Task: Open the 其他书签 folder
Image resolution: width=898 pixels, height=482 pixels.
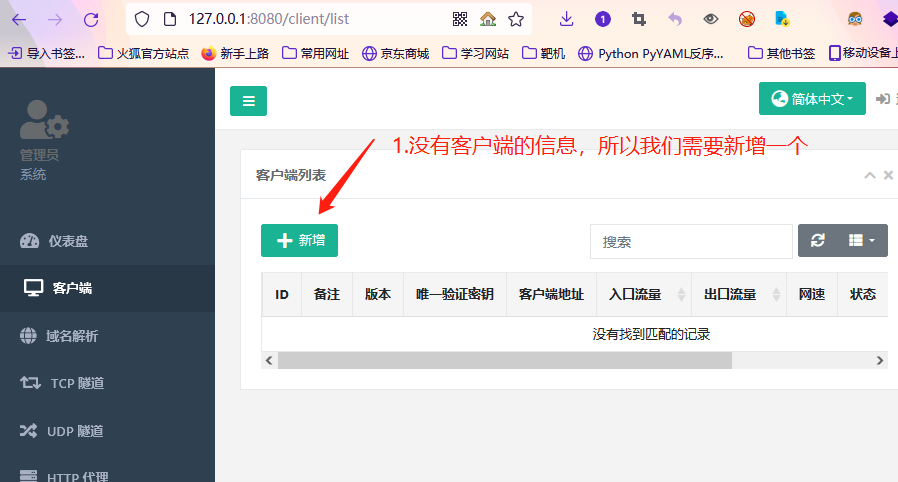Action: (x=782, y=53)
